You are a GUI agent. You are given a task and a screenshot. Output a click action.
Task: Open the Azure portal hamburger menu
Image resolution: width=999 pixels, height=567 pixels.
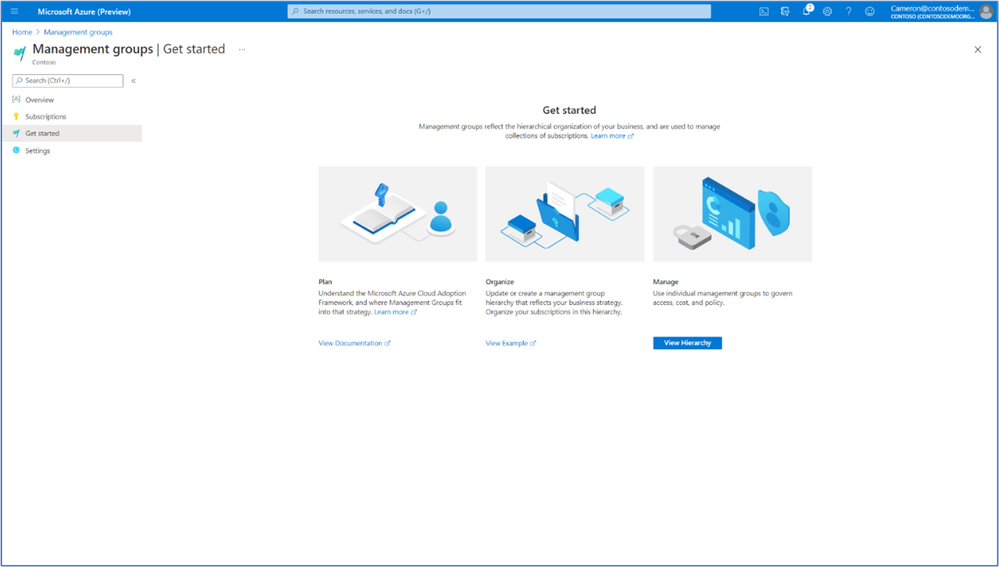point(15,11)
